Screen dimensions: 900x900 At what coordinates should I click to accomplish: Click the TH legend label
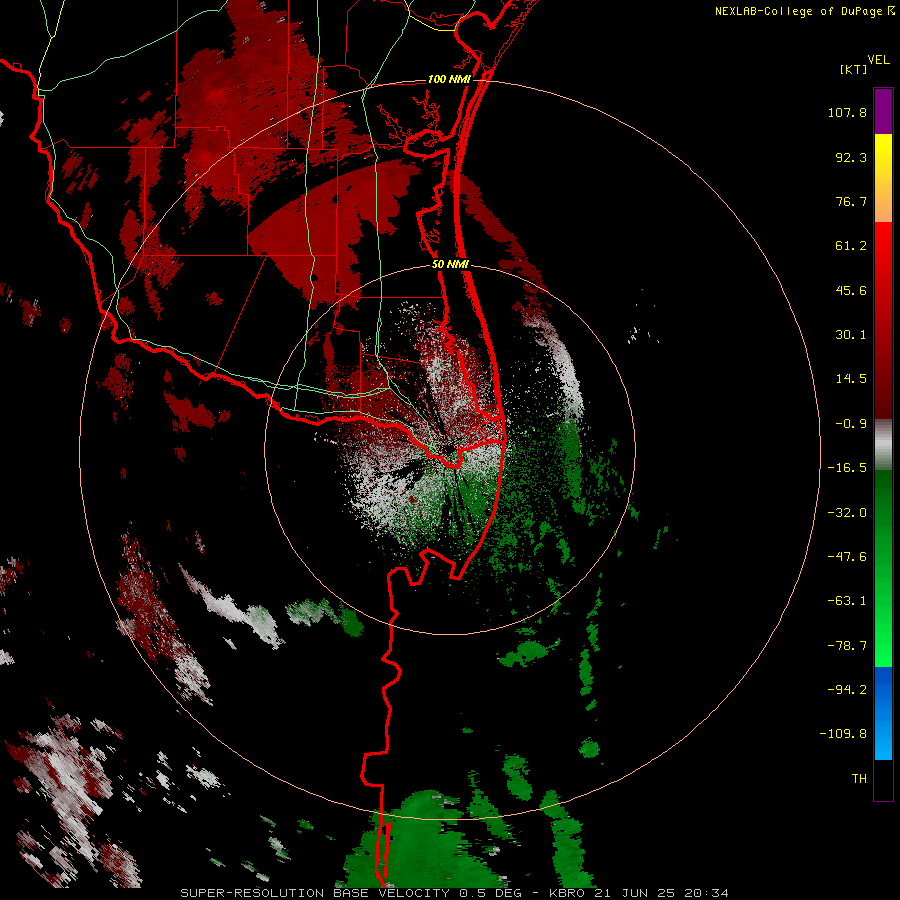click(x=859, y=779)
